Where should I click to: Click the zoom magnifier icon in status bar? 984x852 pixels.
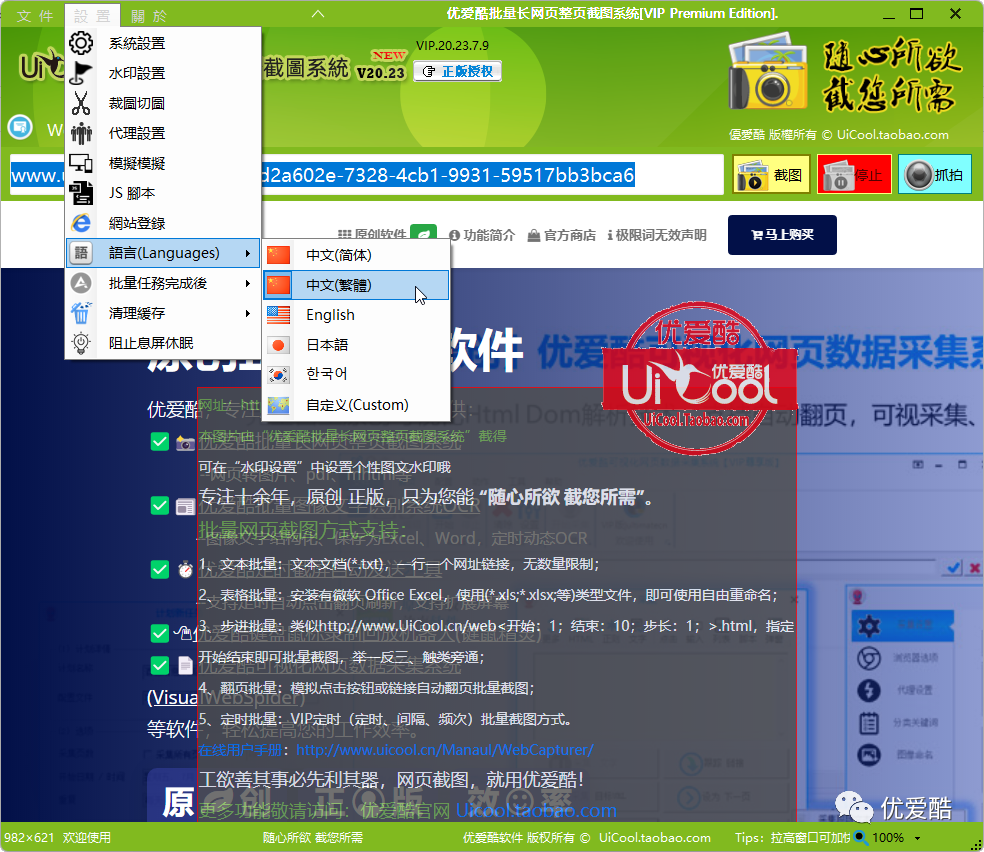coord(861,838)
